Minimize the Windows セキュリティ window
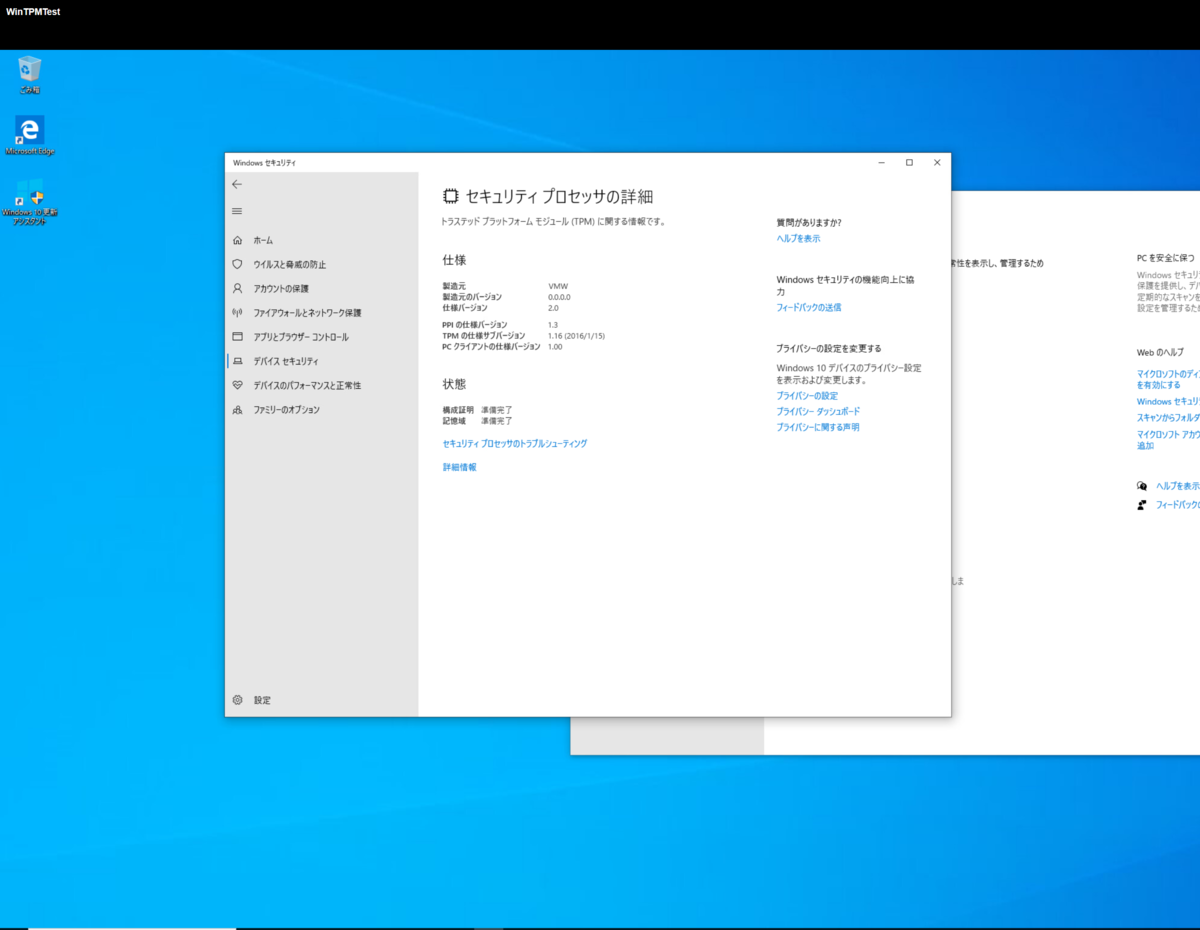1200x930 pixels. click(881, 162)
